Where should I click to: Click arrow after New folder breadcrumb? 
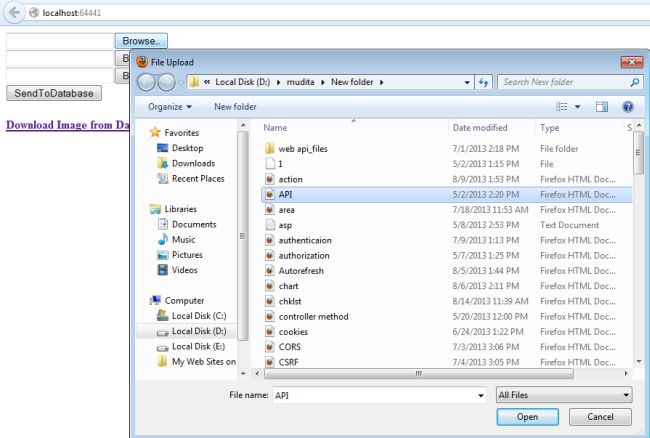point(381,82)
